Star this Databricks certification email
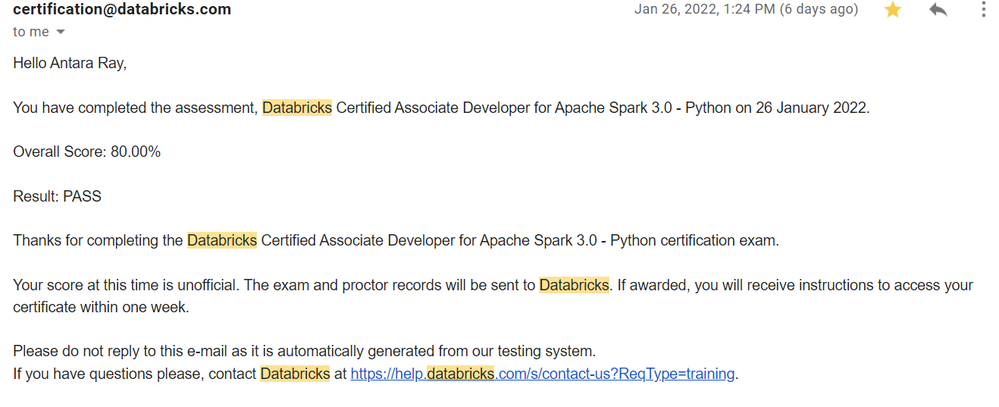Viewport: 999px width, 407px height. 893,10
